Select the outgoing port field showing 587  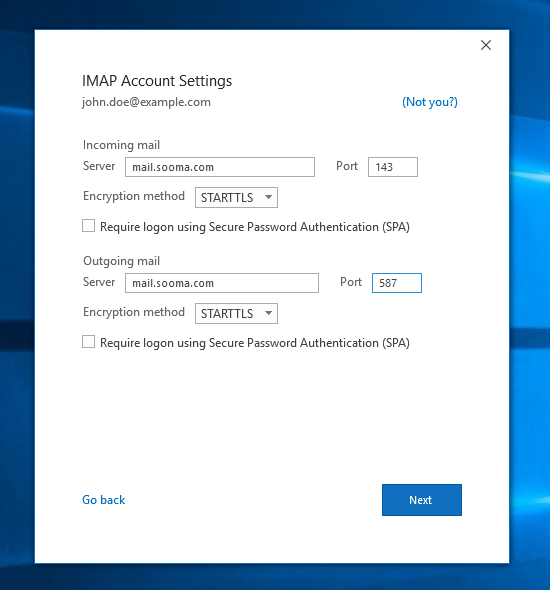(397, 283)
